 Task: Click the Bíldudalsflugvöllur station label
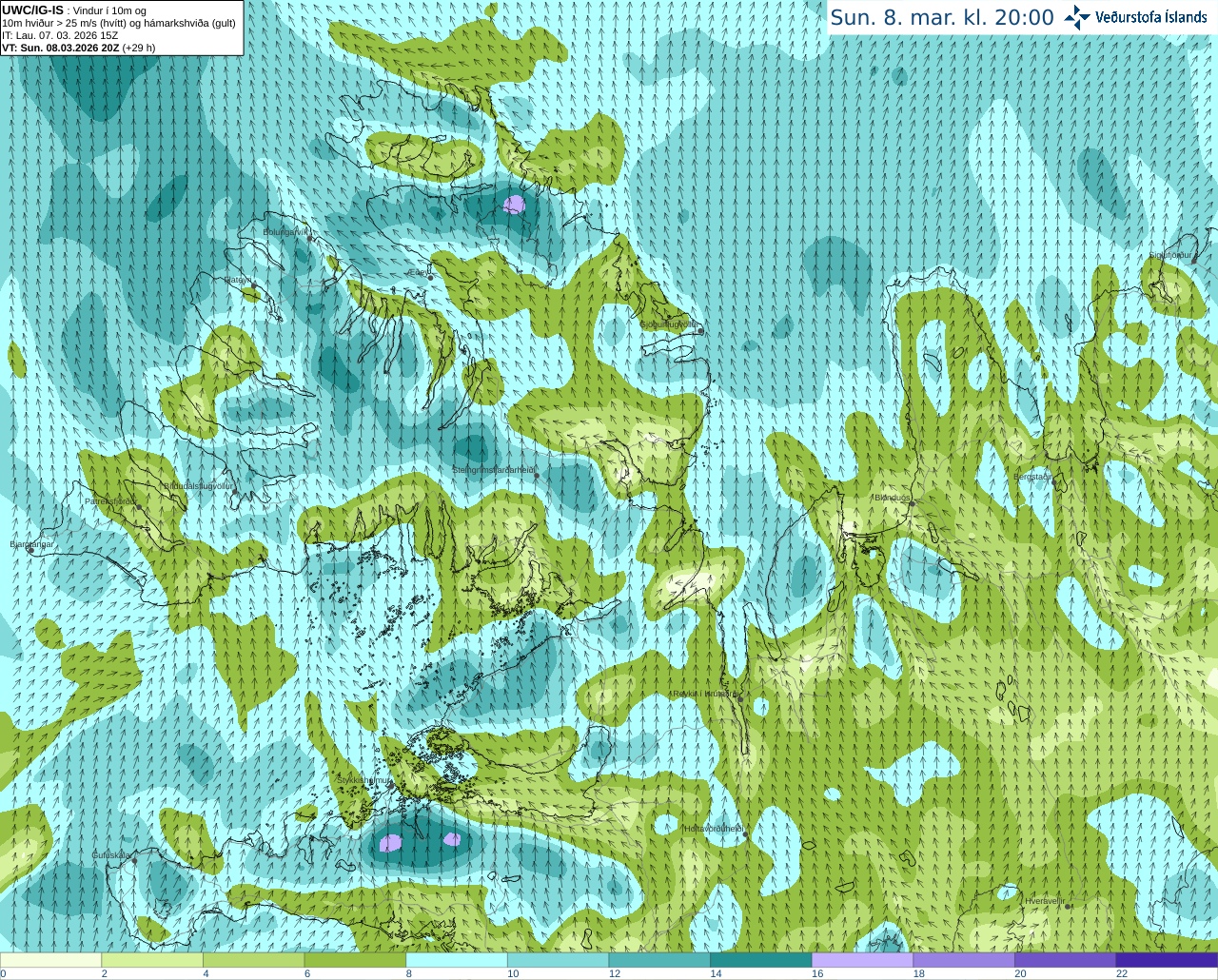pos(199,485)
